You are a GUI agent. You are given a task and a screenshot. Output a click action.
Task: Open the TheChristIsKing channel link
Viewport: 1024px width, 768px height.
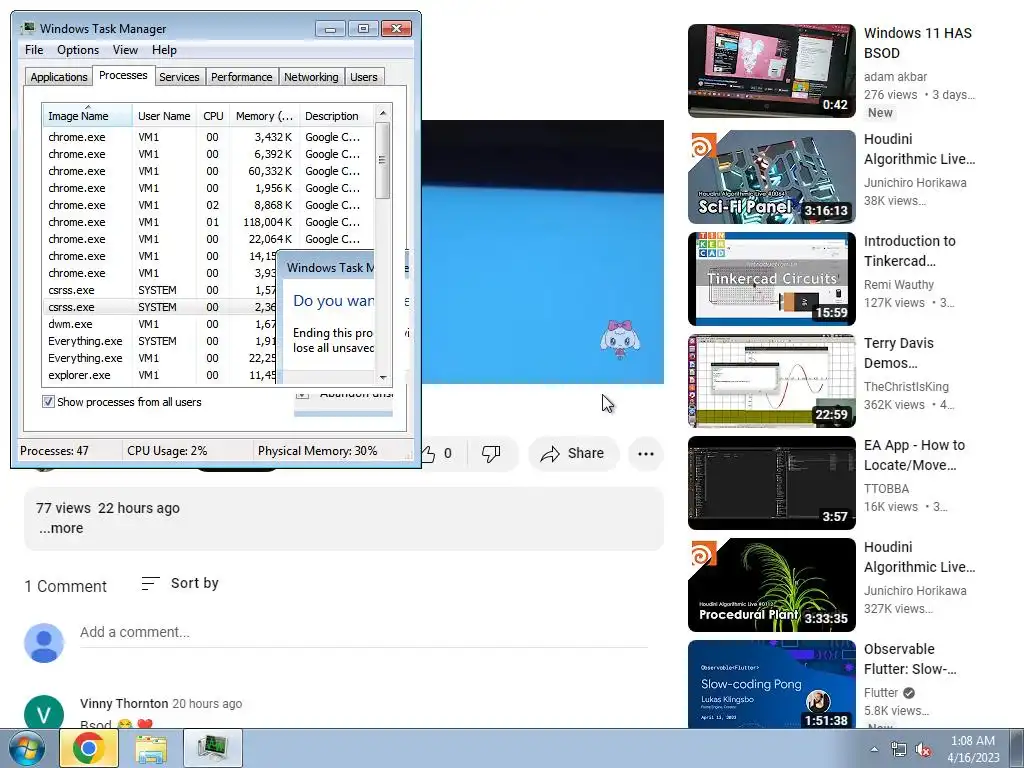[x=906, y=387]
